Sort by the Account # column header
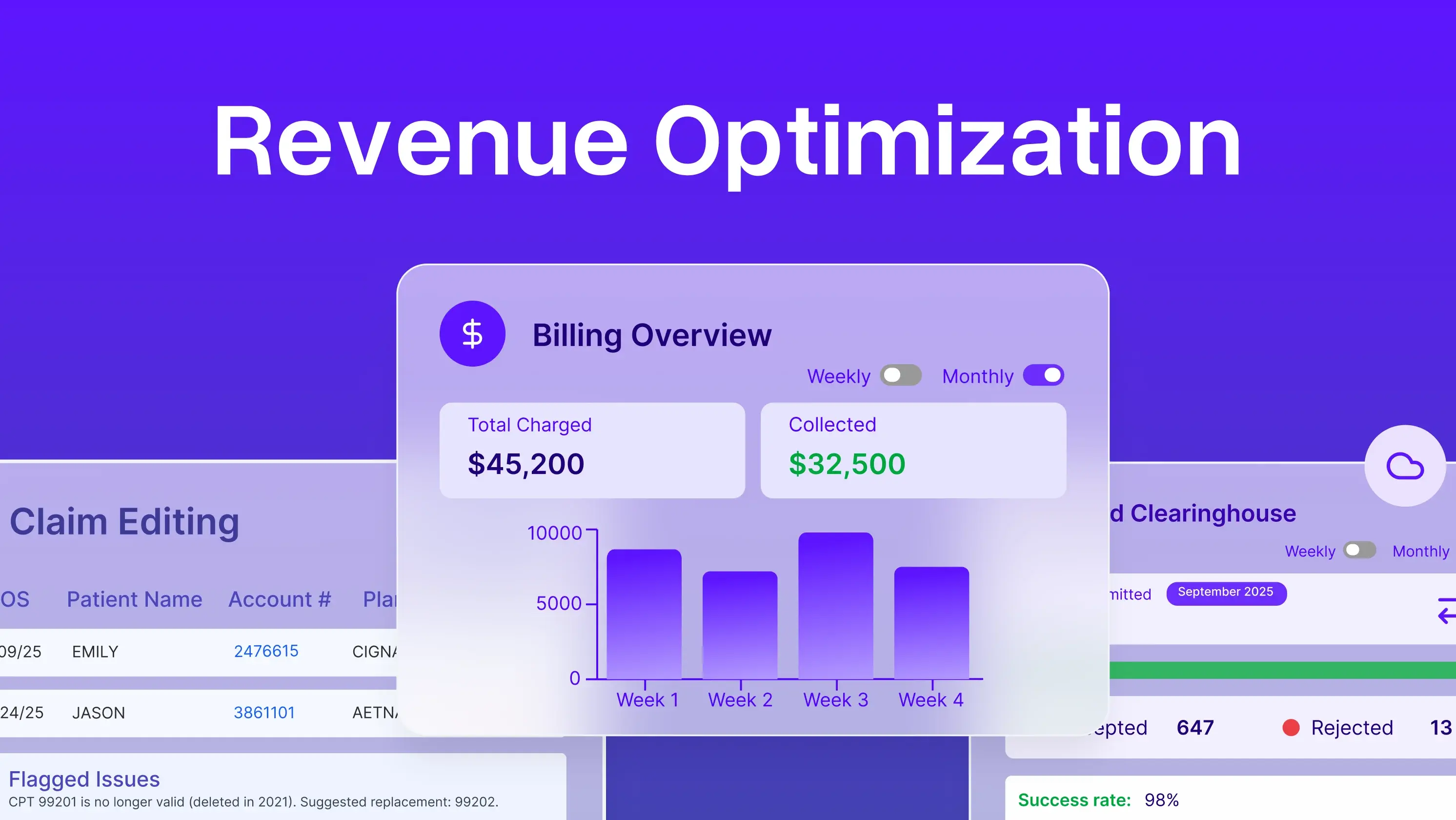The width and height of the screenshot is (1456, 820). tap(279, 599)
